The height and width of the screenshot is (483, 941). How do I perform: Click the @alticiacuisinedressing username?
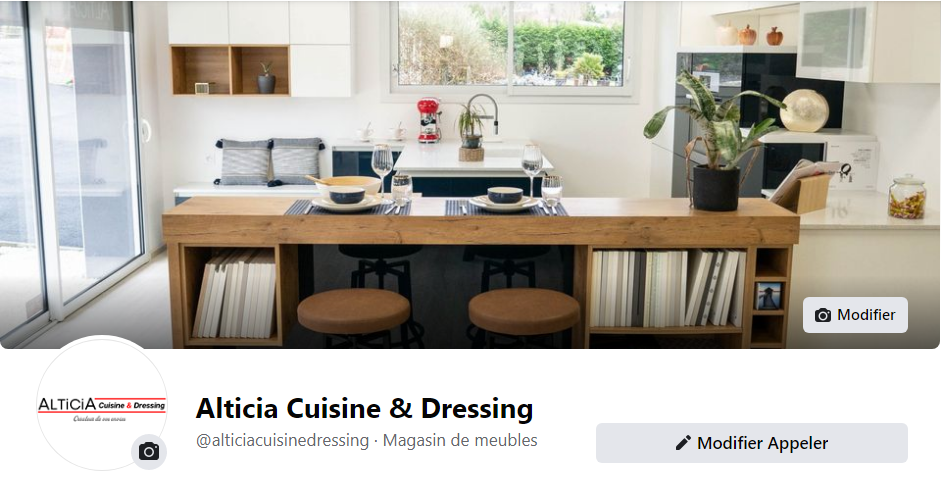[282, 440]
